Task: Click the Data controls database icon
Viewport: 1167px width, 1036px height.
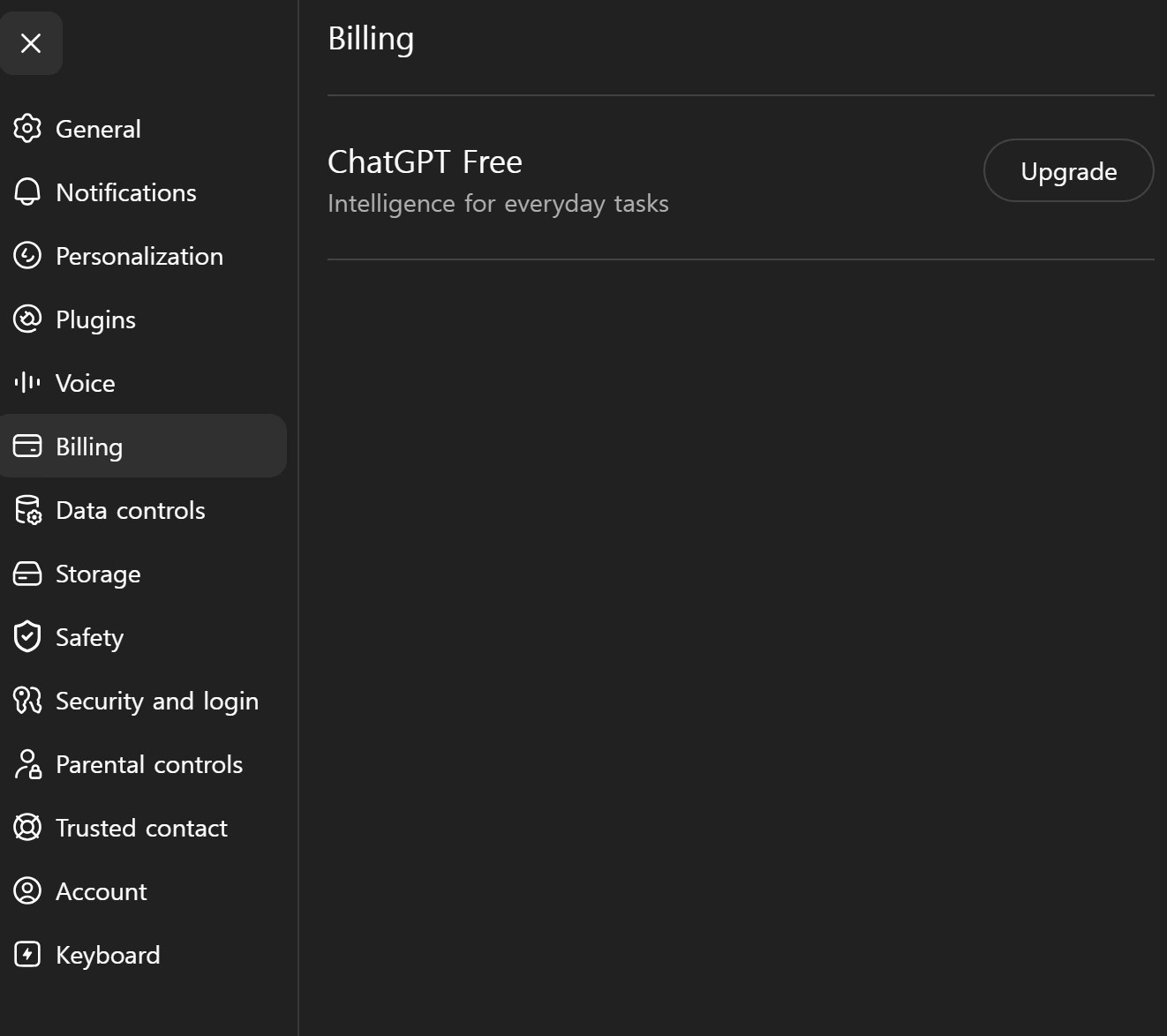Action: (27, 510)
